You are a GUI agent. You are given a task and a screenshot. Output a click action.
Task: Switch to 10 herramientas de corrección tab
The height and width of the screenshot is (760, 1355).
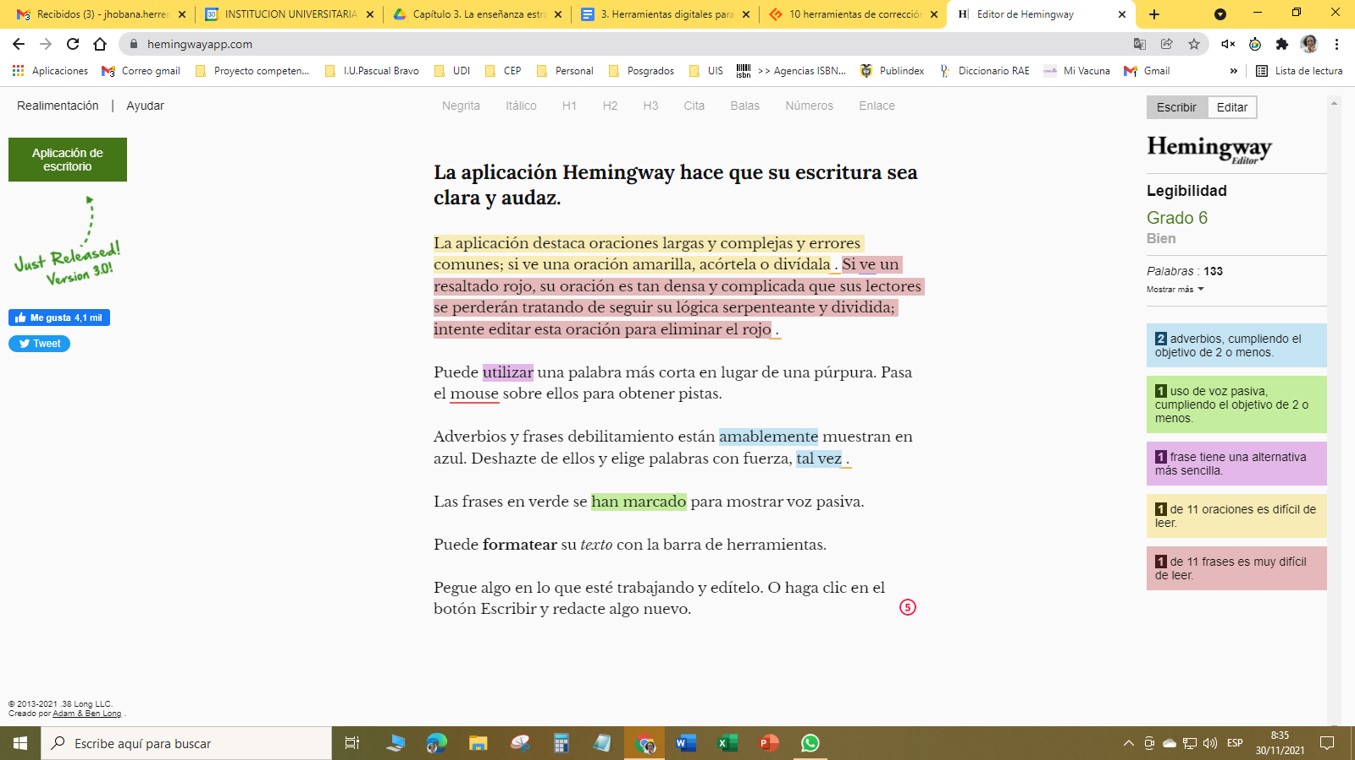tap(853, 15)
